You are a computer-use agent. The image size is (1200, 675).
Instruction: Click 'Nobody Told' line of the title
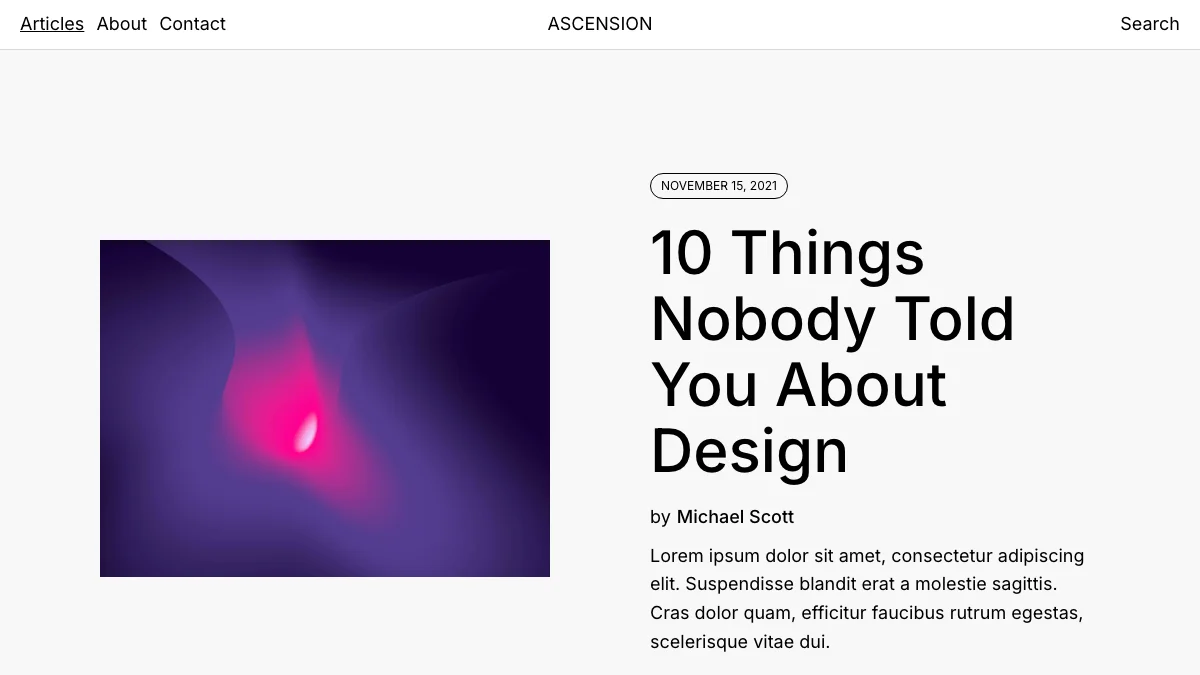833,319
